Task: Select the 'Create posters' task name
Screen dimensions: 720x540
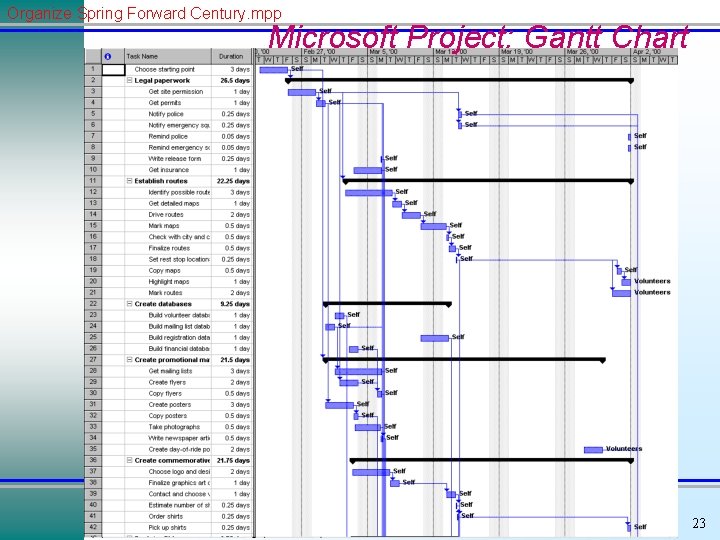Action: 169,405
